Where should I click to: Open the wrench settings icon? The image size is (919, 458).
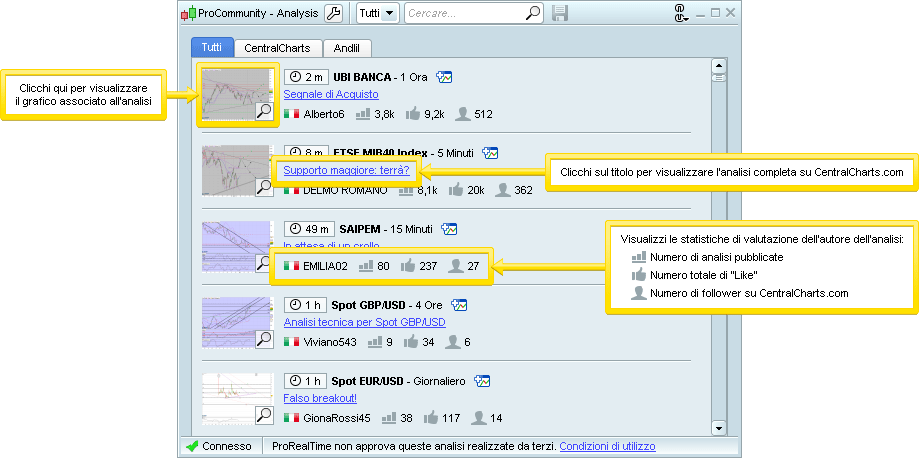coord(334,14)
